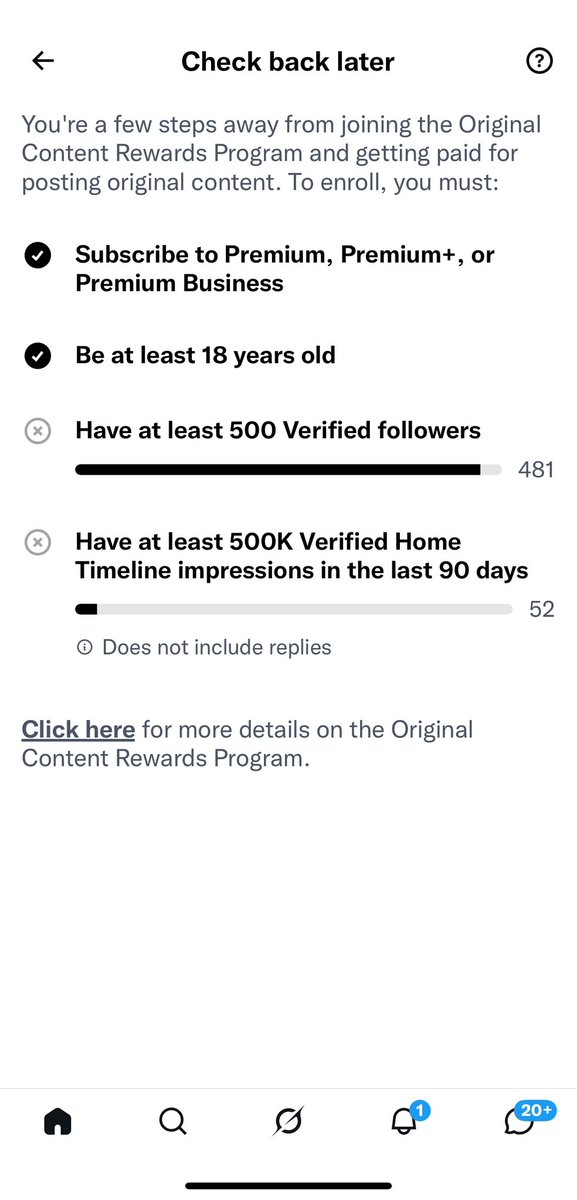Tap the 'Check back later' title
Screen dimensions: 577x1200
coord(288,61)
